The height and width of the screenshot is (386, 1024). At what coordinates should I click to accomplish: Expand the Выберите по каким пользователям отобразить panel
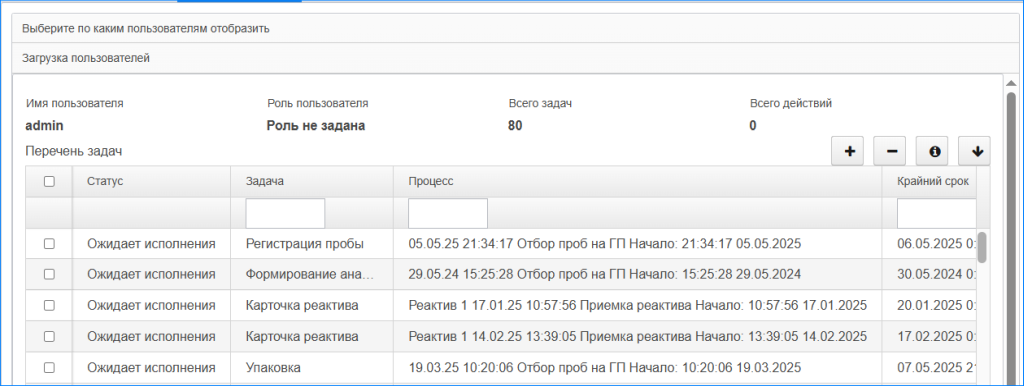click(515, 28)
